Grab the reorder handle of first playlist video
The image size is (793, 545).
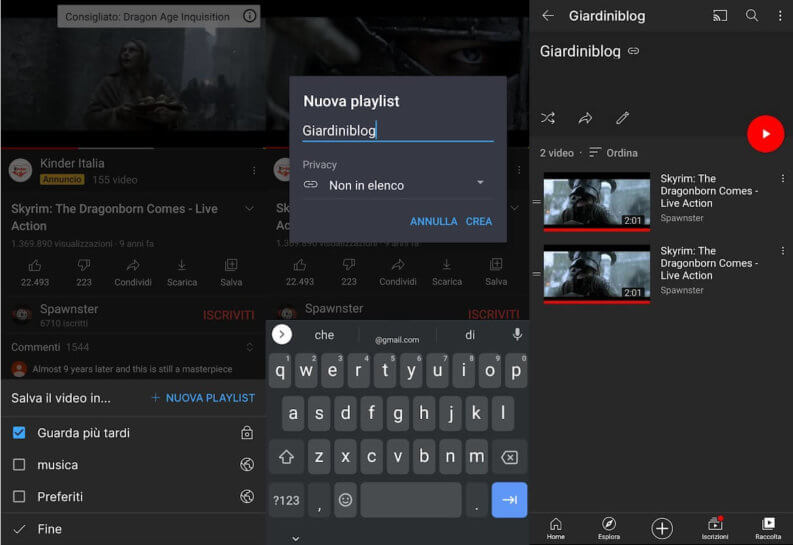[537, 202]
